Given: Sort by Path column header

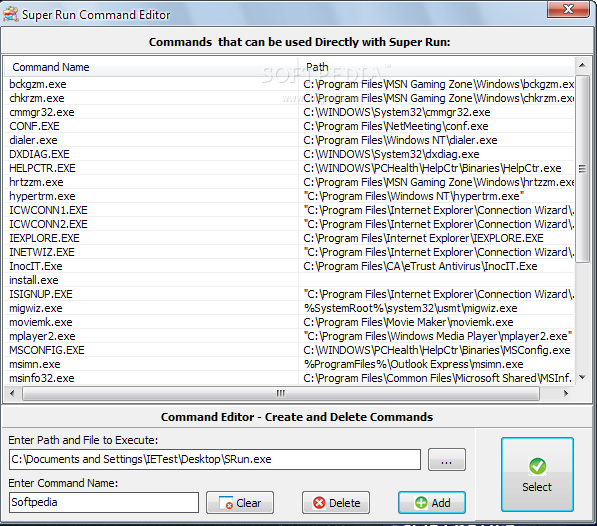Looking at the screenshot, I should click(x=437, y=67).
